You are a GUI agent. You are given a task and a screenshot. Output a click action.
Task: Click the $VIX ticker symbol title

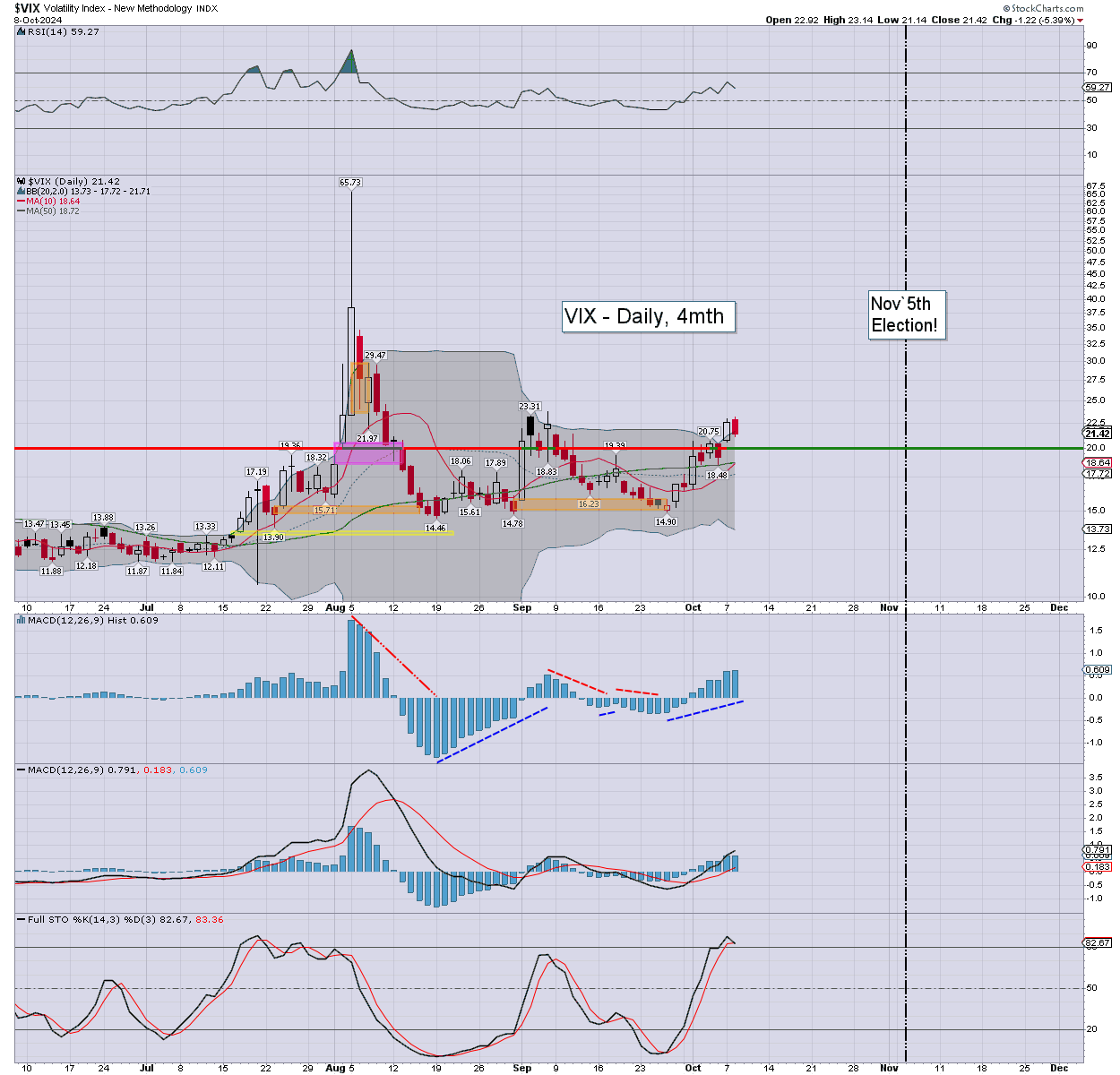[x=27, y=8]
